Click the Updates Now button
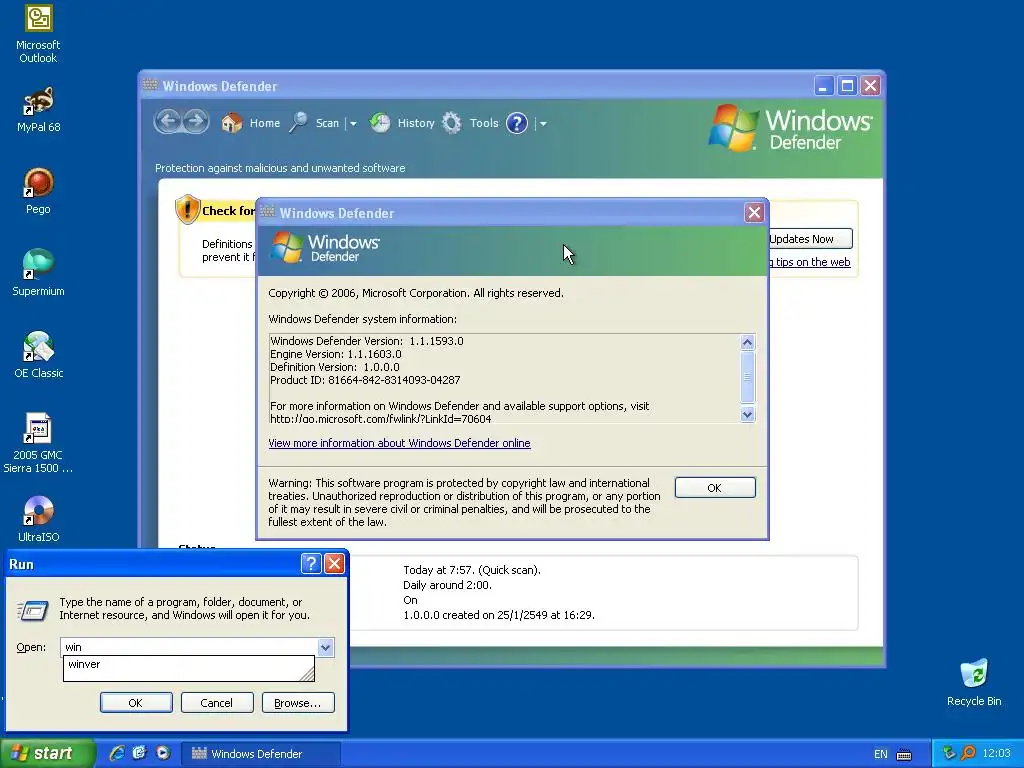 click(x=810, y=239)
